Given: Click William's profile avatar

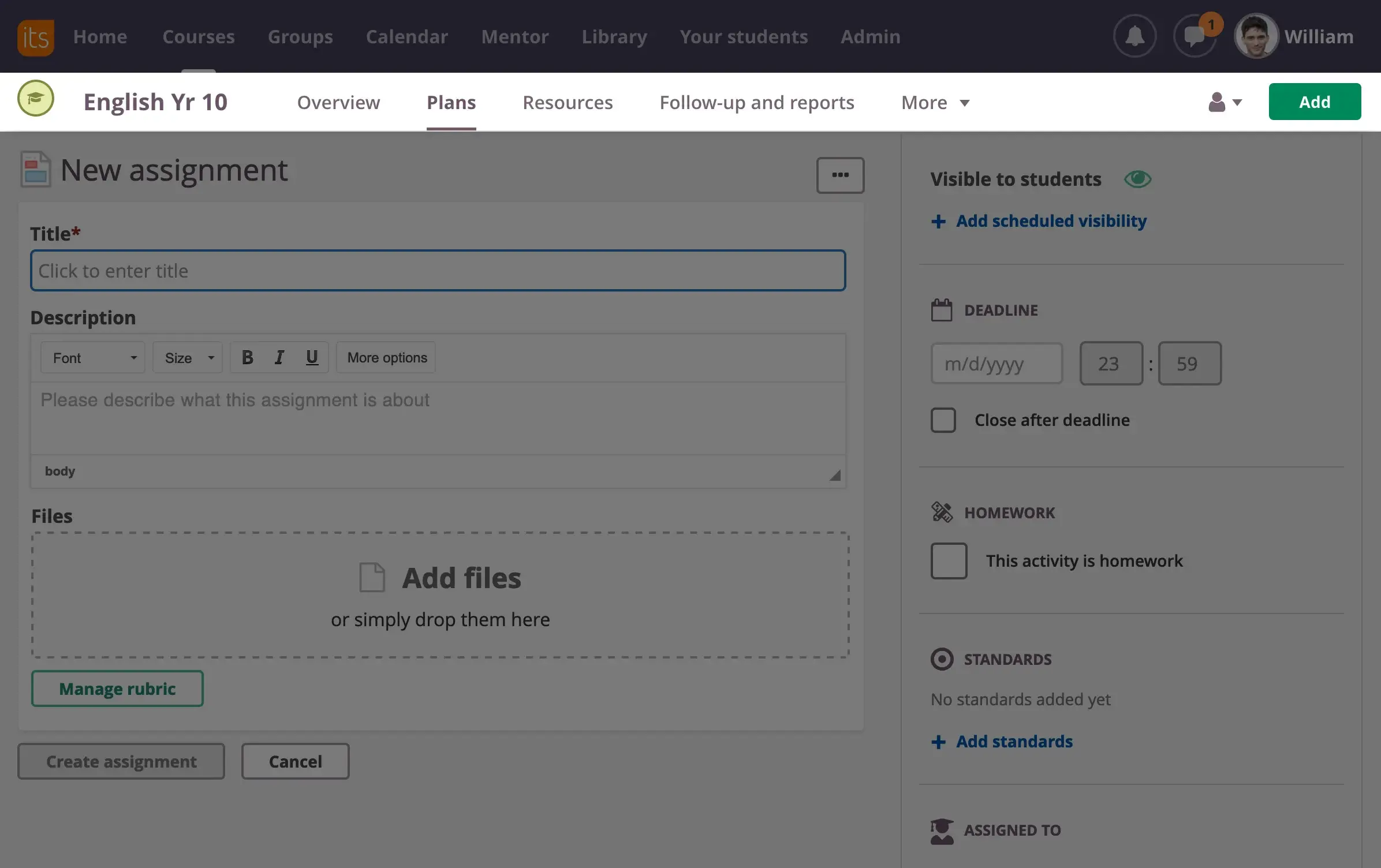Looking at the screenshot, I should pyautogui.click(x=1256, y=36).
